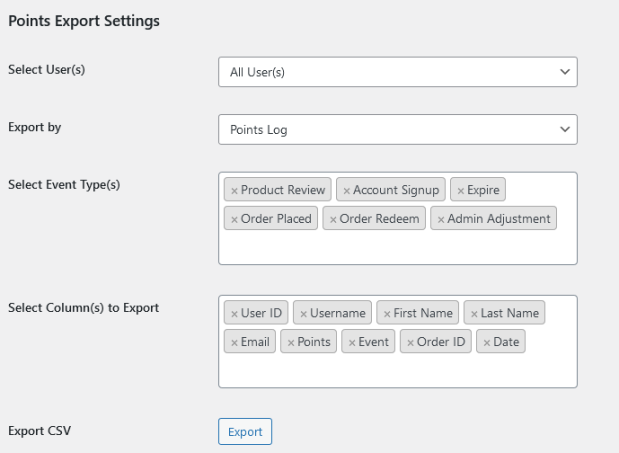Viewport: 619px width, 453px height.
Task: Remove the Last Name column tag
Action: click(474, 313)
